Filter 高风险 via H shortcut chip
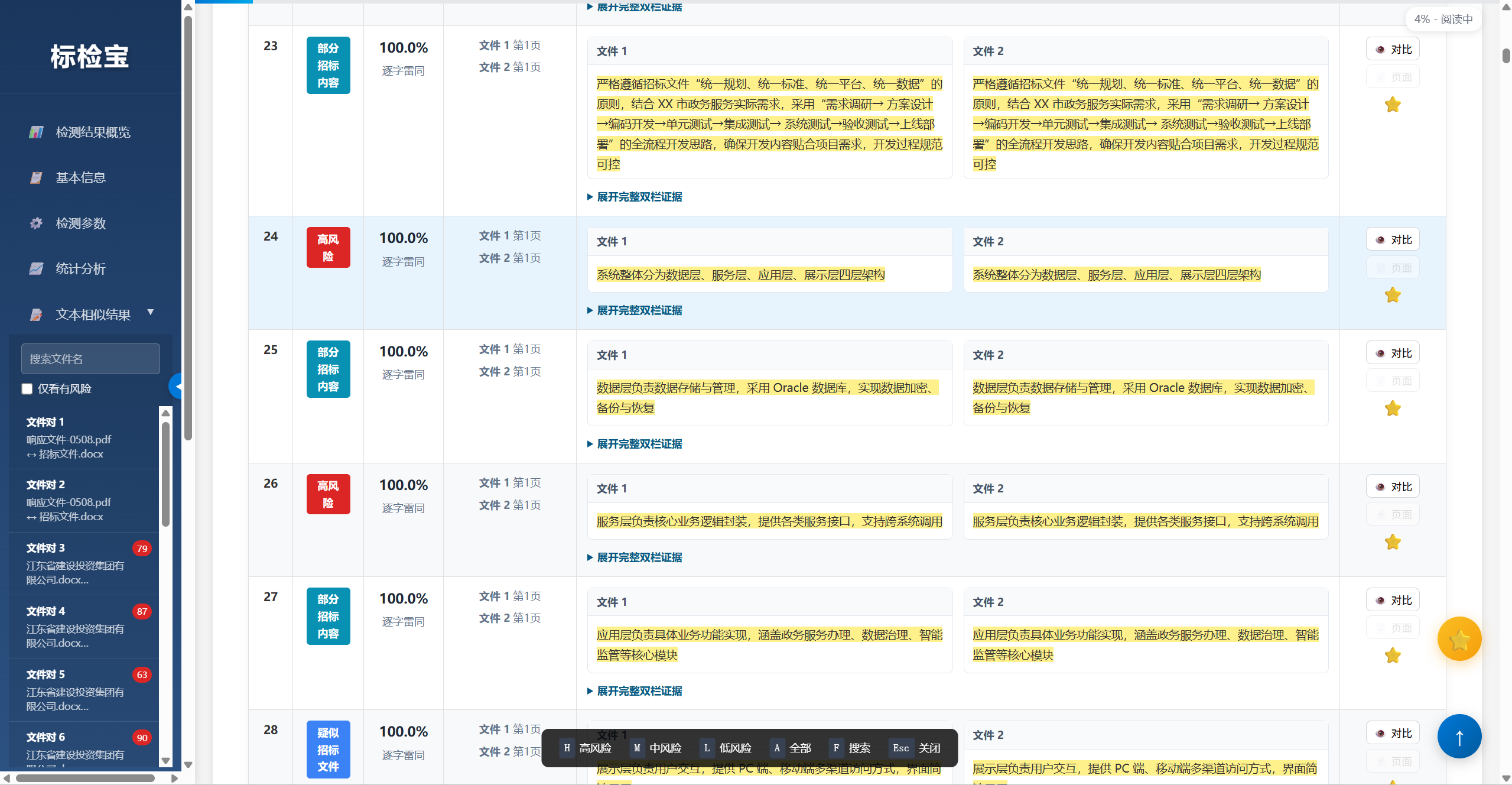Viewport: 1512px width, 785px height. pyautogui.click(x=586, y=748)
